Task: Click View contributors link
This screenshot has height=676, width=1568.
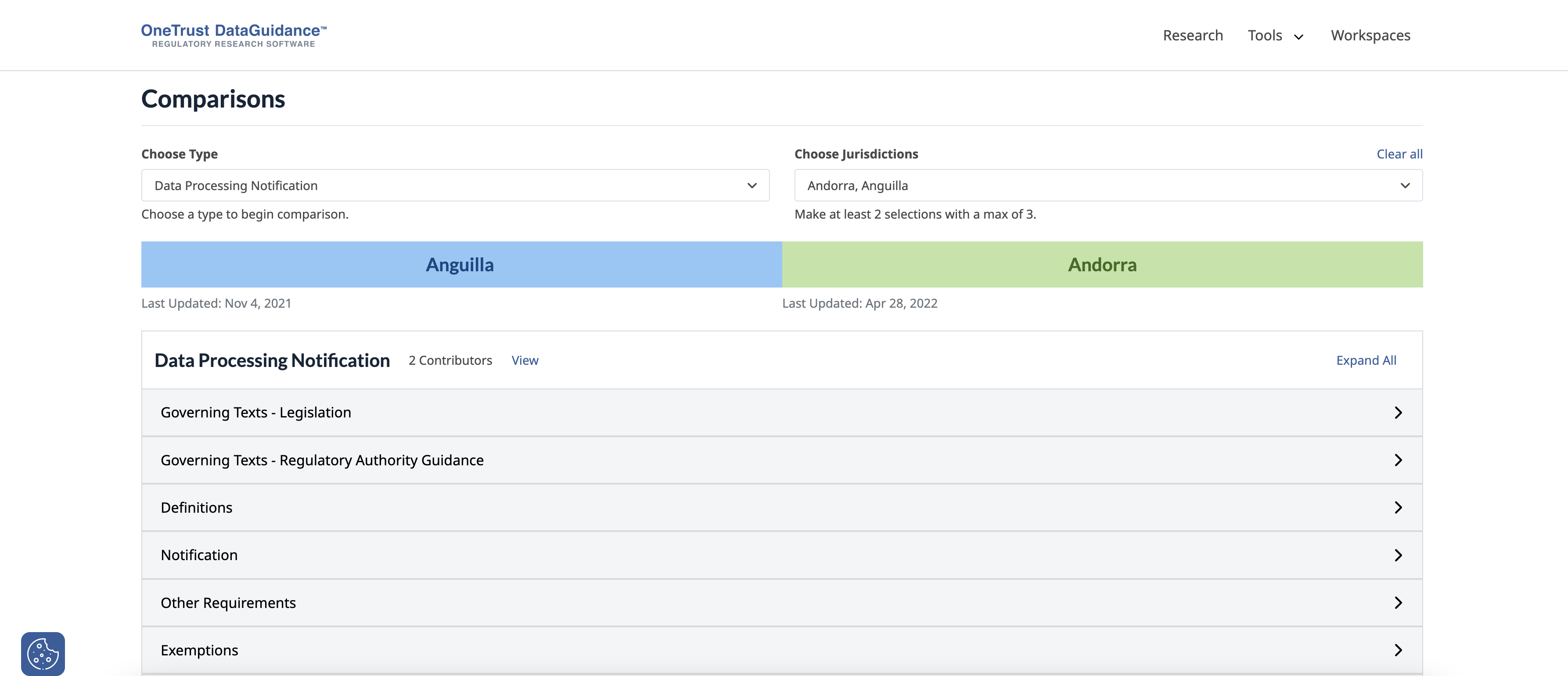Action: coord(525,360)
